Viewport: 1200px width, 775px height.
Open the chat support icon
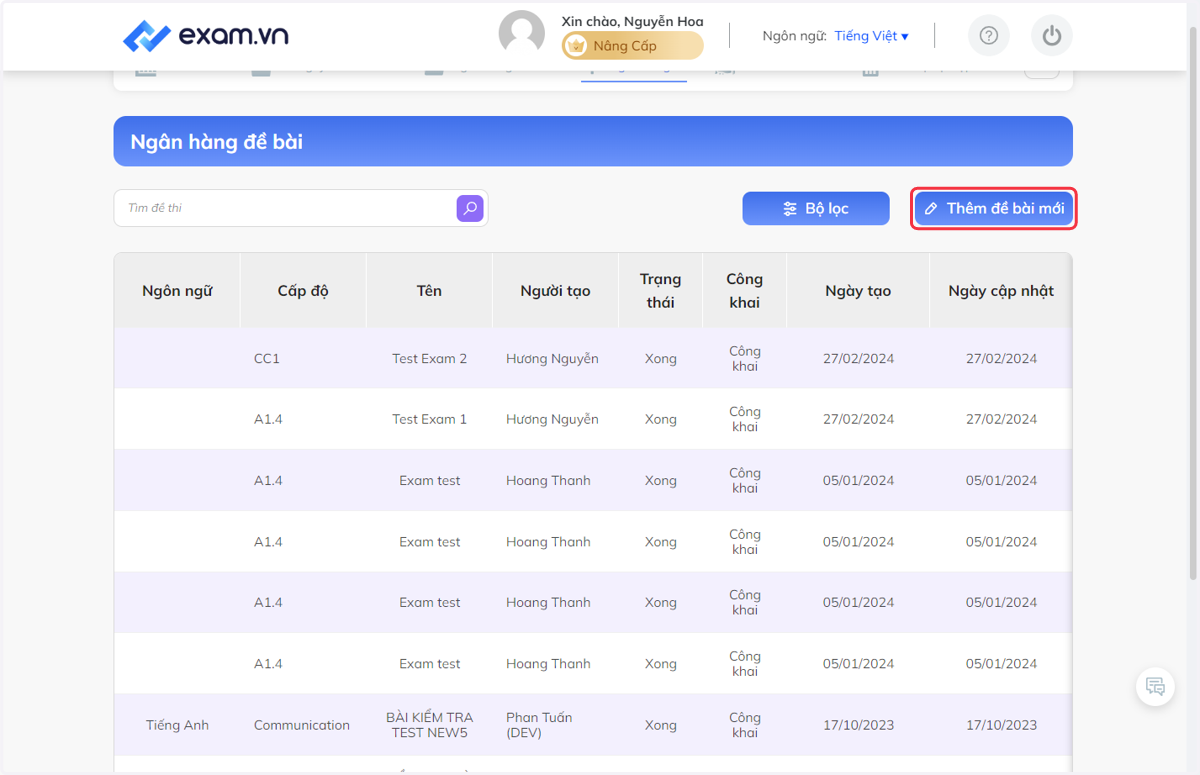coord(1155,686)
